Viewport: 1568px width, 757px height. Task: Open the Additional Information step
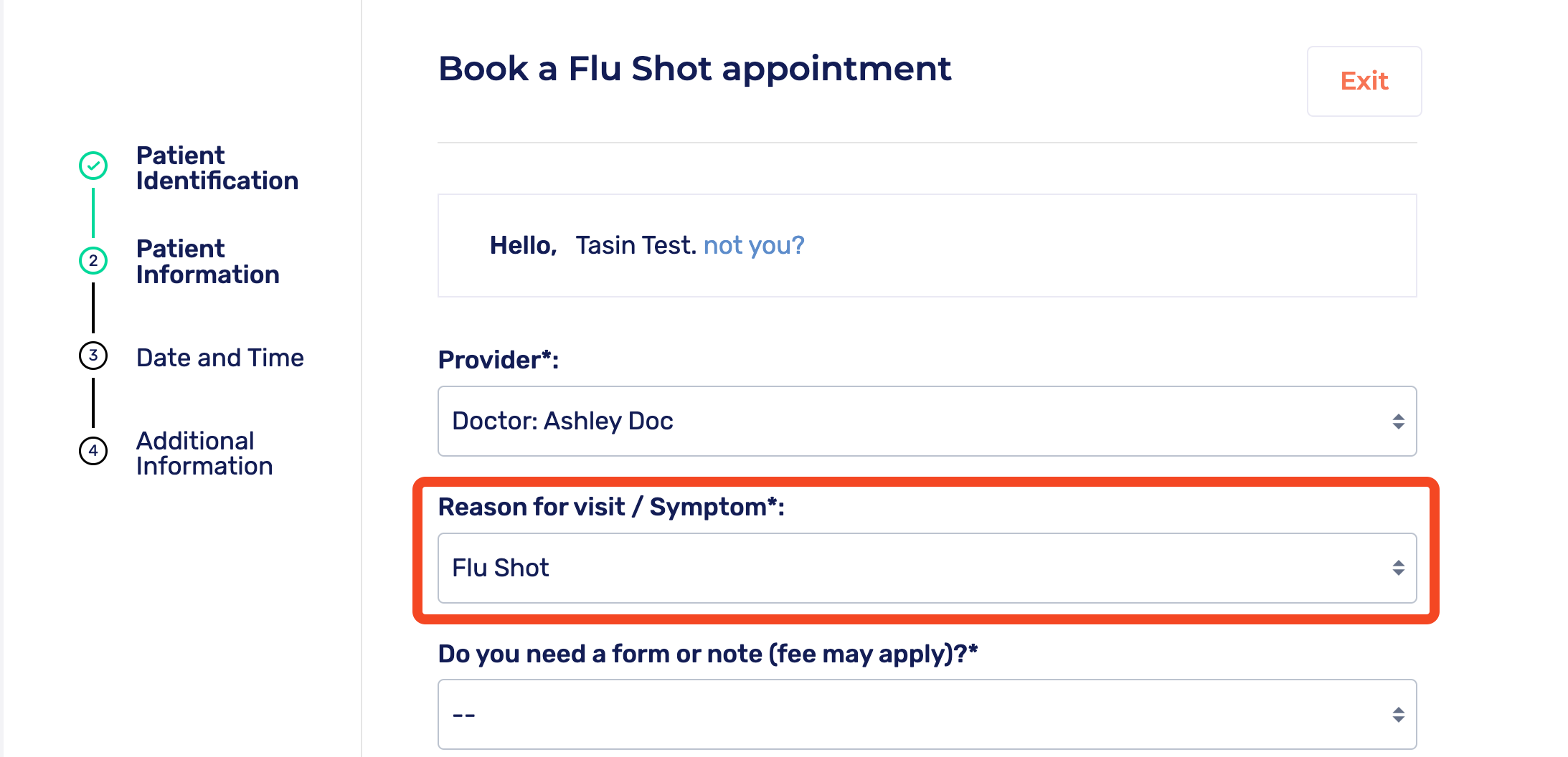(204, 453)
